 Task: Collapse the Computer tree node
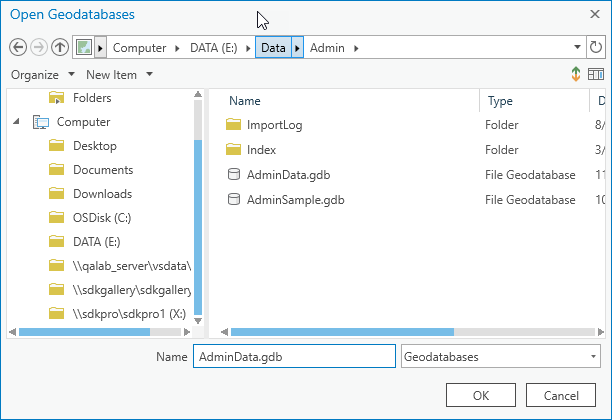[16, 122]
